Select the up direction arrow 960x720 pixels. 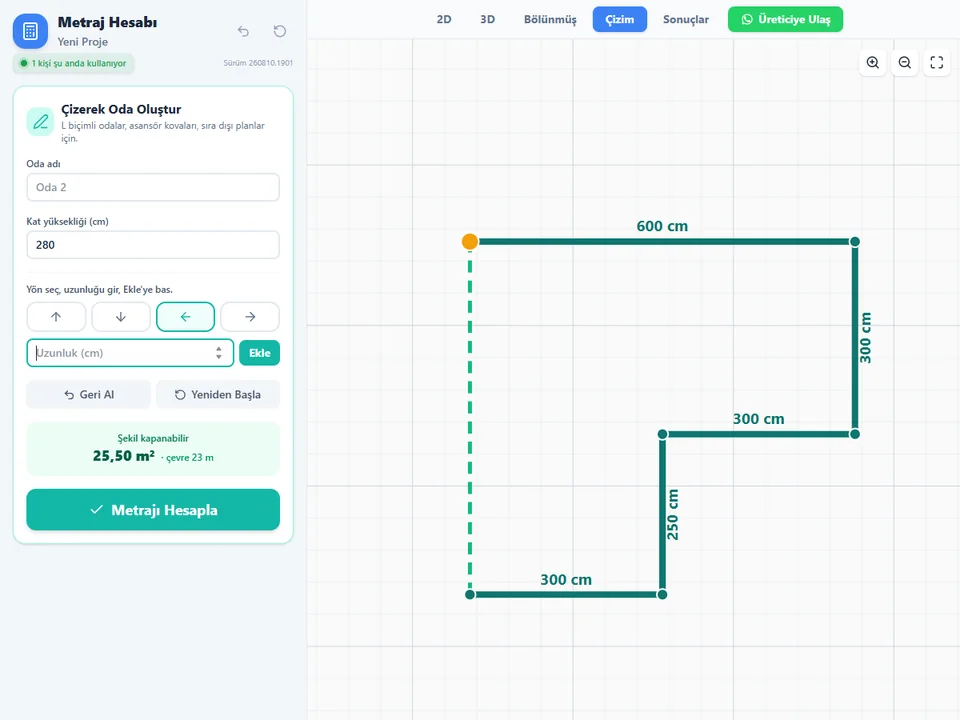point(56,317)
